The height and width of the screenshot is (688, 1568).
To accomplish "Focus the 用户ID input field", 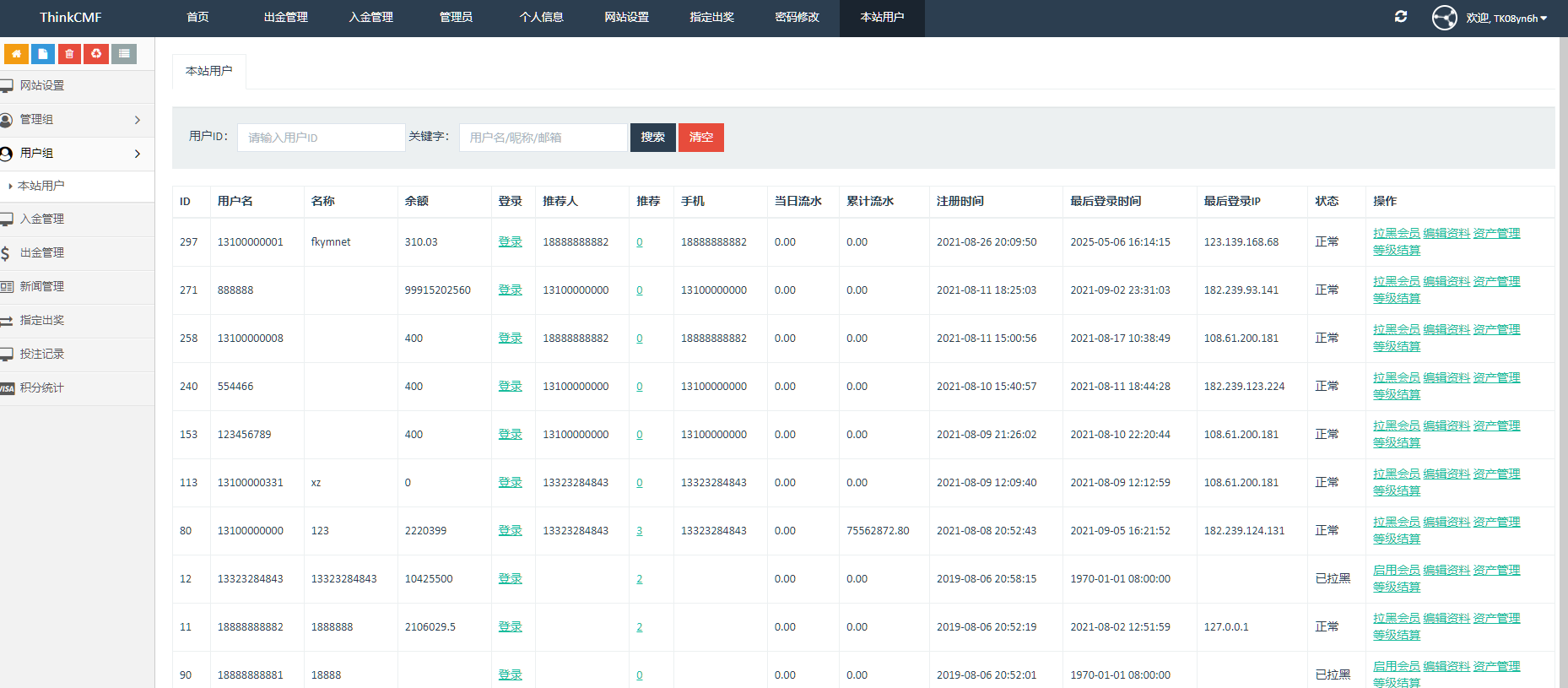I will pyautogui.click(x=321, y=138).
